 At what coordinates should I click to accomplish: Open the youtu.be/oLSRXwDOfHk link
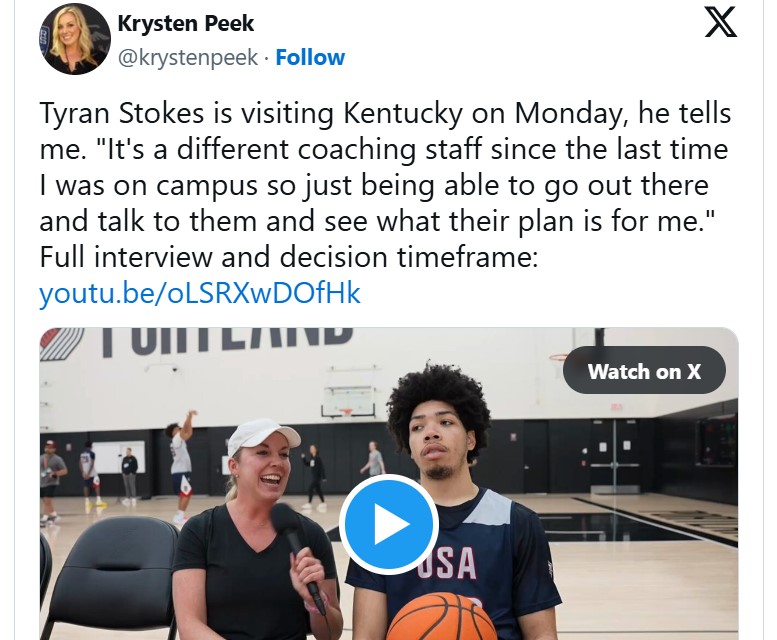coord(200,294)
